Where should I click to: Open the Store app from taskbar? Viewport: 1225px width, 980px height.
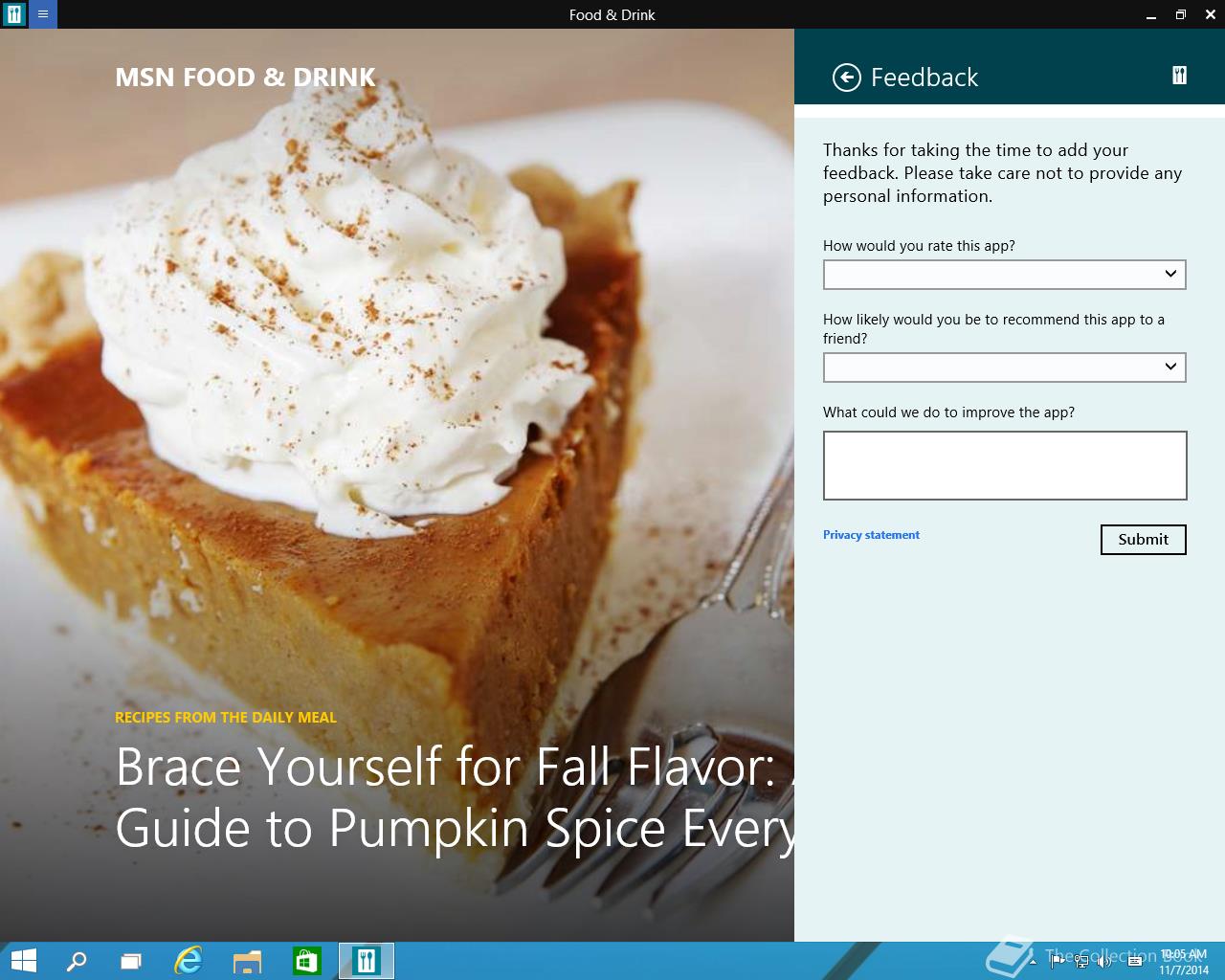point(306,961)
